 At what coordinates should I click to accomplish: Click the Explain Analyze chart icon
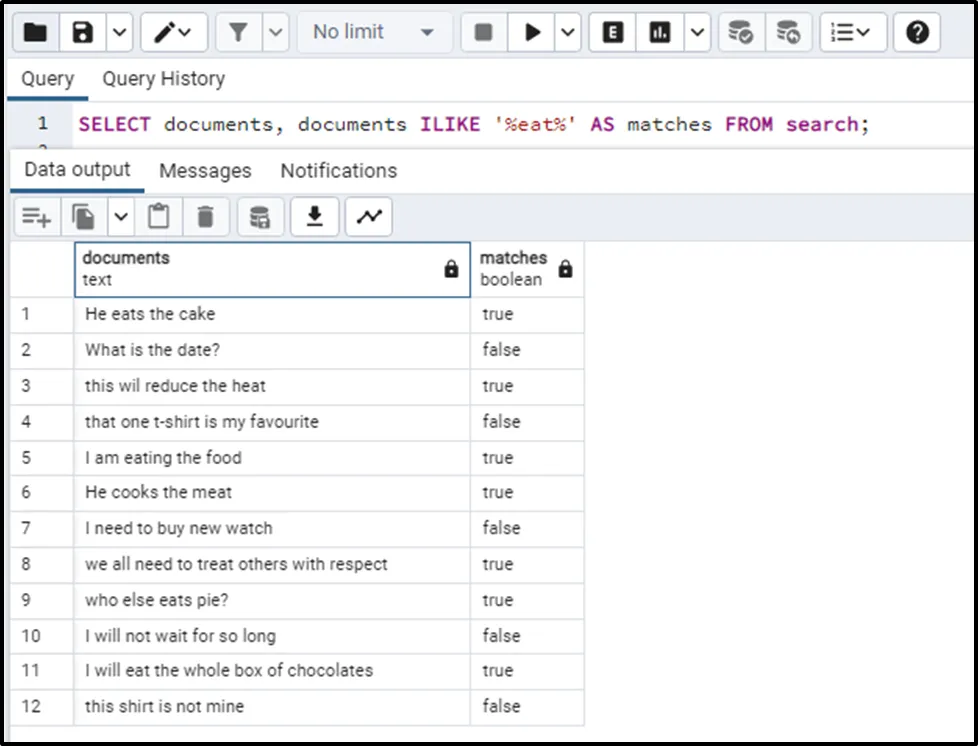(x=660, y=33)
